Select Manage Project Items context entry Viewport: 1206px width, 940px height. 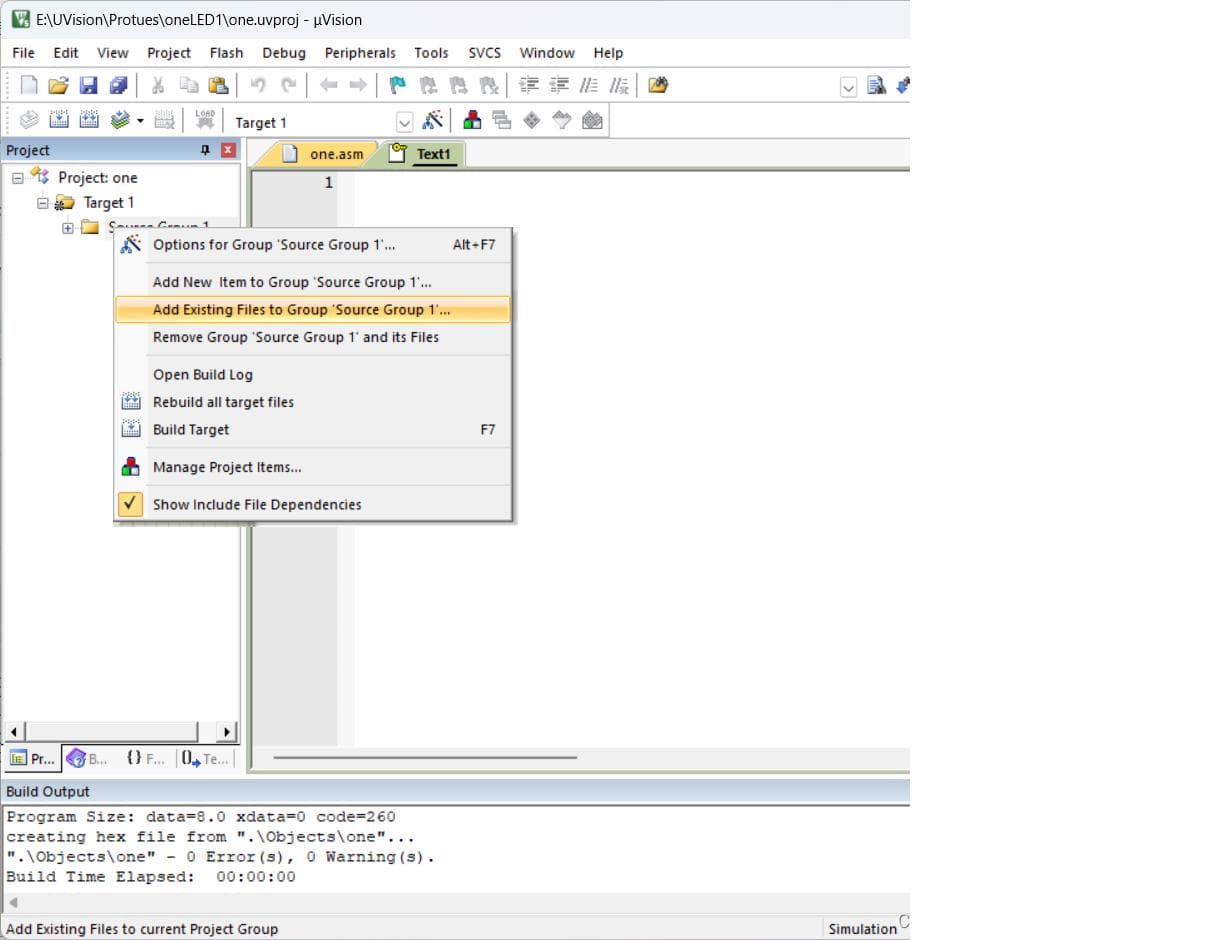pos(313,467)
